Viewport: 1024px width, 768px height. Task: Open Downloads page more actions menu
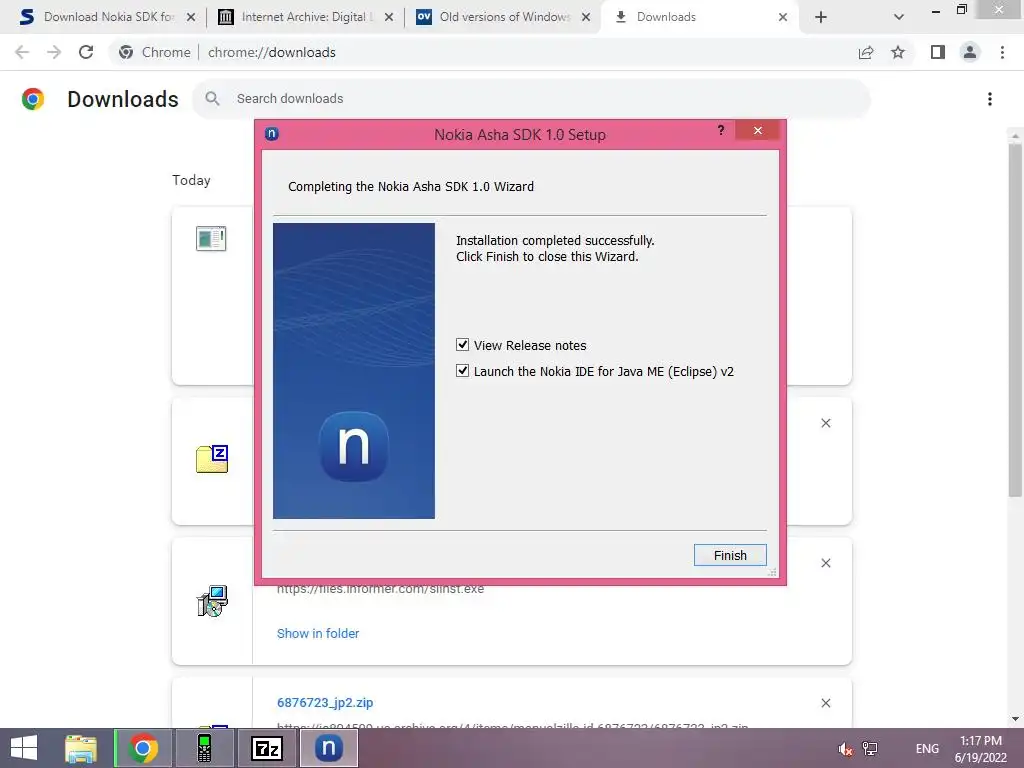[x=990, y=99]
